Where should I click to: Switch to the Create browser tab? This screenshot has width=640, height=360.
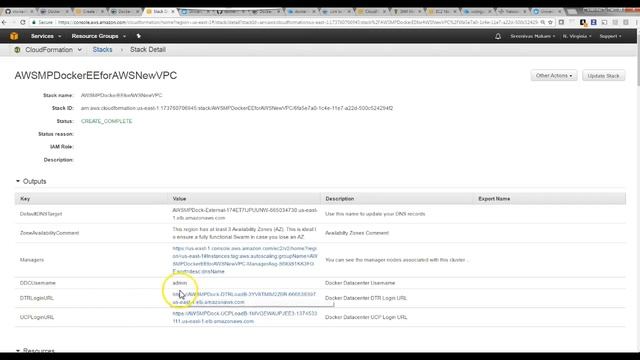(89, 11)
